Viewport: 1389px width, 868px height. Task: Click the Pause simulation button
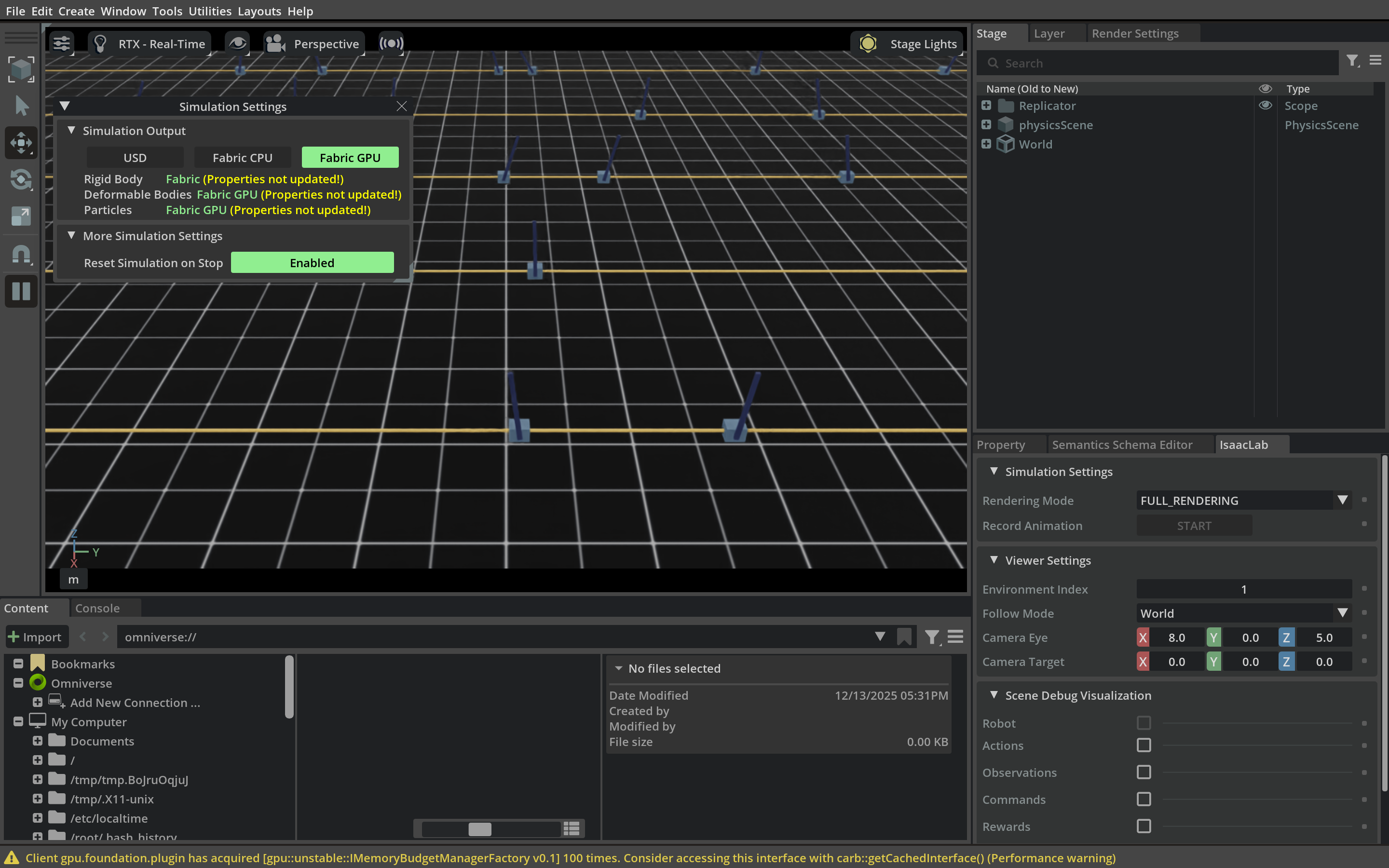click(21, 291)
